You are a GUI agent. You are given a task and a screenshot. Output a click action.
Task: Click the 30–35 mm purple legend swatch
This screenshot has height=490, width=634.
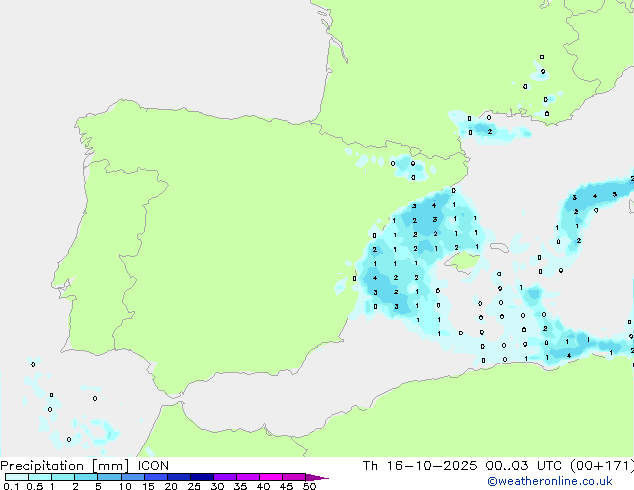coord(225,477)
